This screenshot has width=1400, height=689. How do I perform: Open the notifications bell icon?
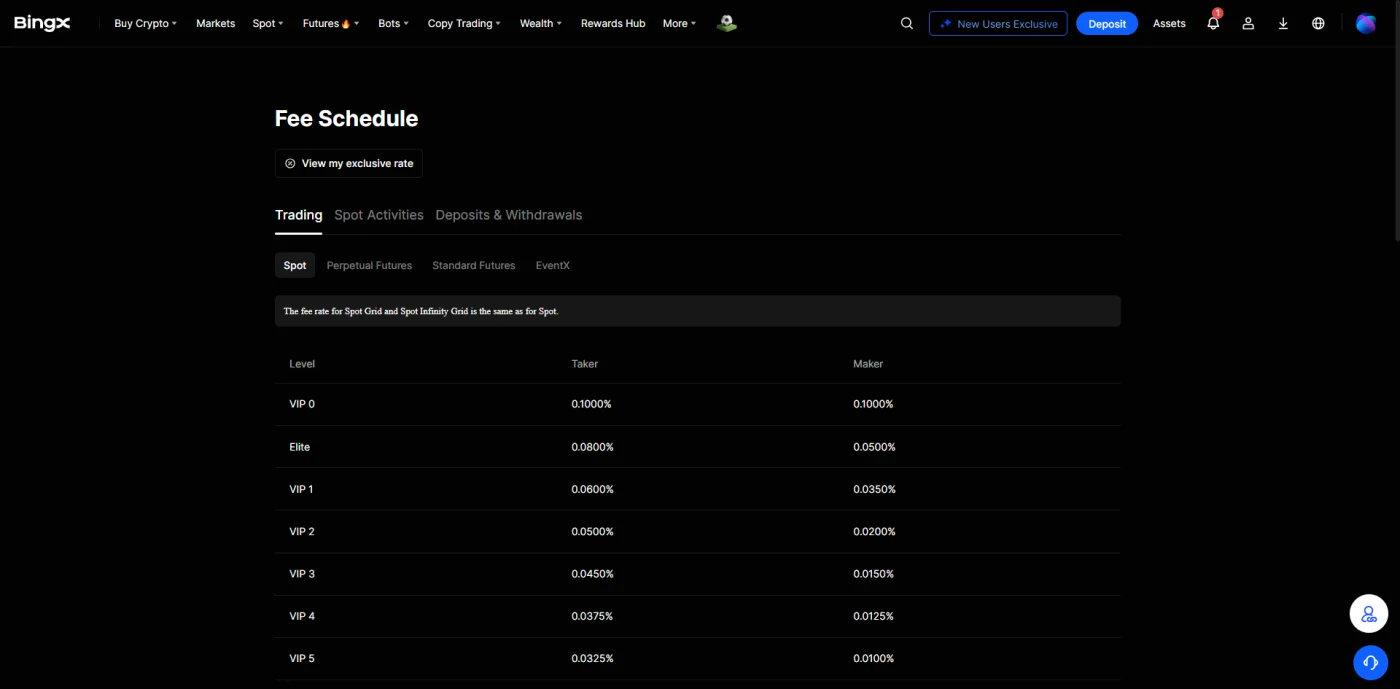pos(1213,23)
